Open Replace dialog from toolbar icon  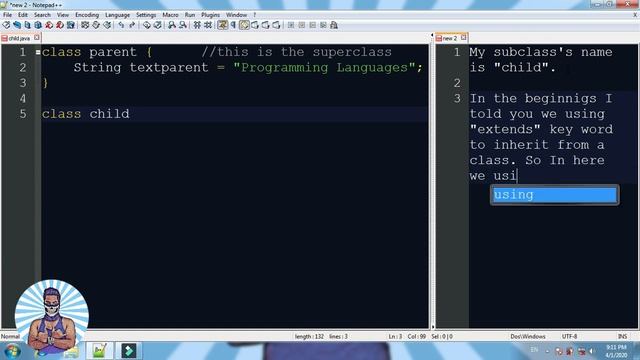(157, 25)
